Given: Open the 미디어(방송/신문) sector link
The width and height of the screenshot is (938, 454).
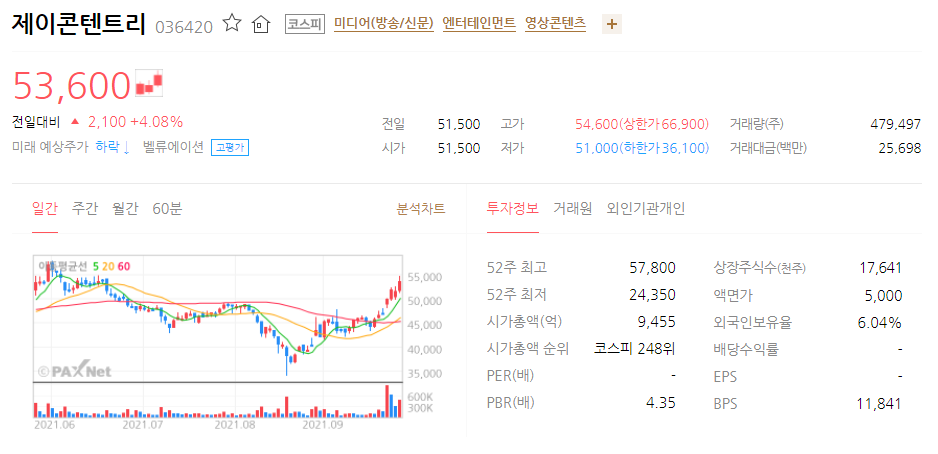Looking at the screenshot, I should point(383,24).
